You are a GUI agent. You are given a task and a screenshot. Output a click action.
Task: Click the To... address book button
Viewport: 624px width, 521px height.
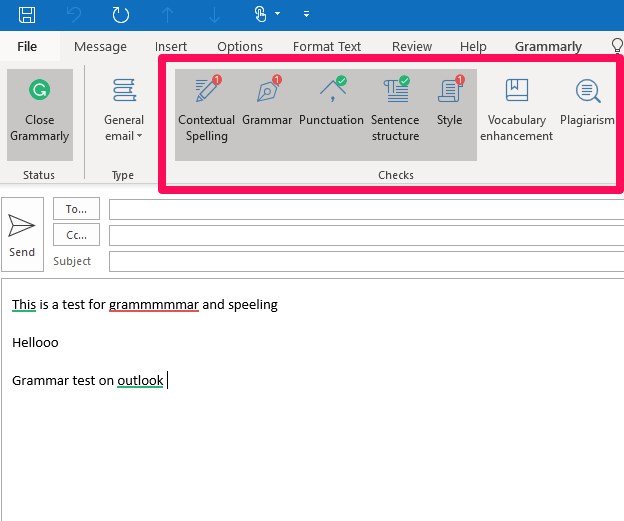pyautogui.click(x=76, y=209)
